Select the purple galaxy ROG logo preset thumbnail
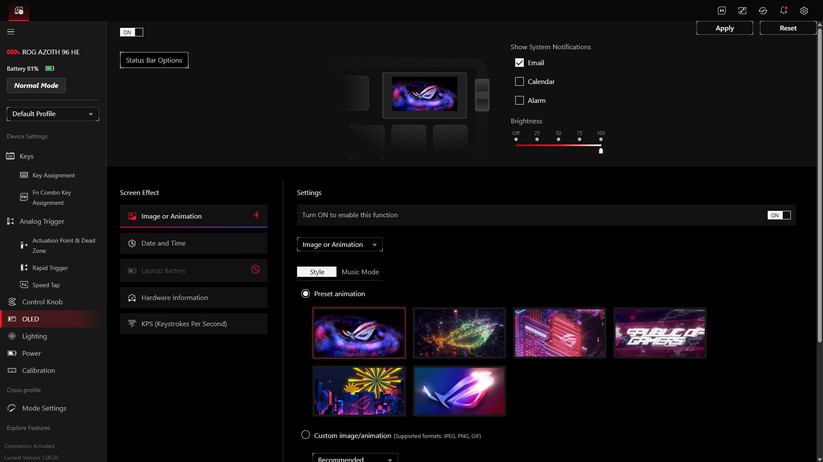Screen dimensions: 823x462 click(359, 333)
